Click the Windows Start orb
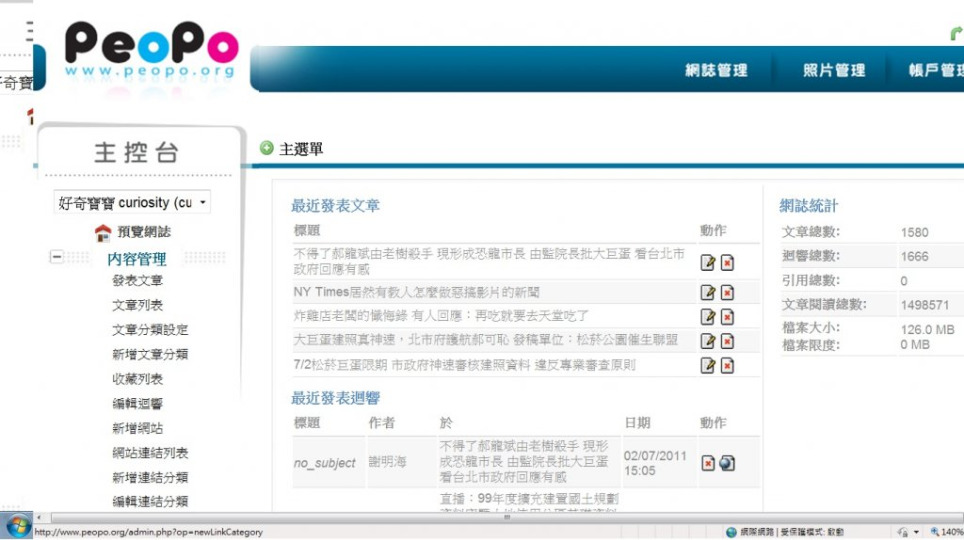This screenshot has width=964, height=540. tap(17, 527)
